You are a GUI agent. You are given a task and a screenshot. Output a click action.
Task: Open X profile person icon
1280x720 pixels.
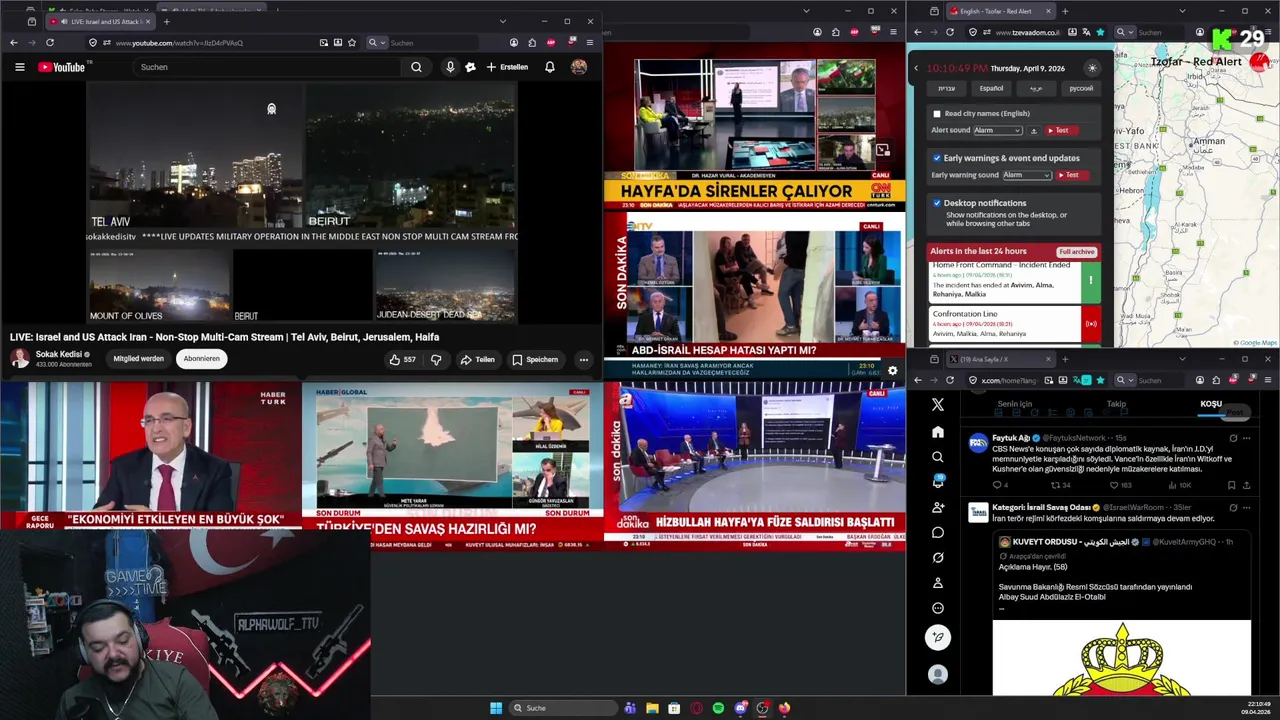(937, 582)
